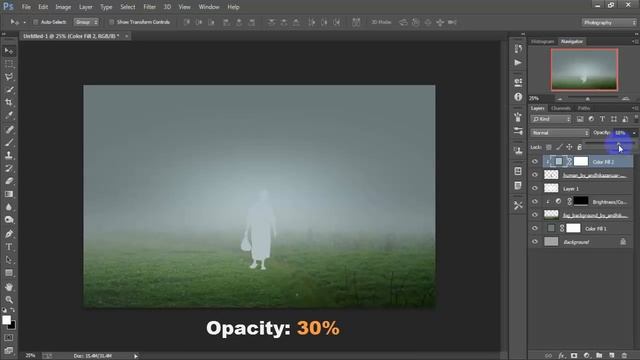
Task: Select the Clone Stamp tool
Action: (x=9, y=155)
